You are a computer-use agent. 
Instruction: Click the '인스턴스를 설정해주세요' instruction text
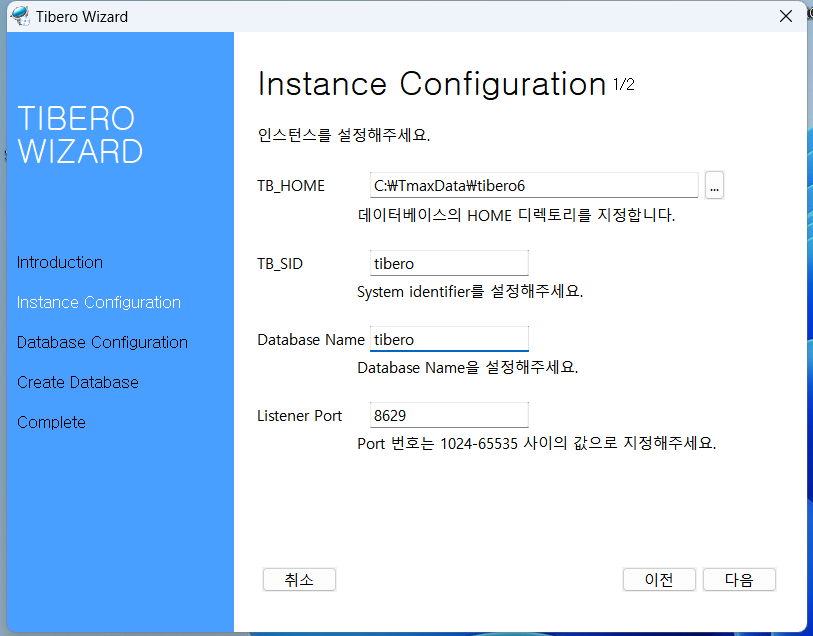tap(344, 135)
